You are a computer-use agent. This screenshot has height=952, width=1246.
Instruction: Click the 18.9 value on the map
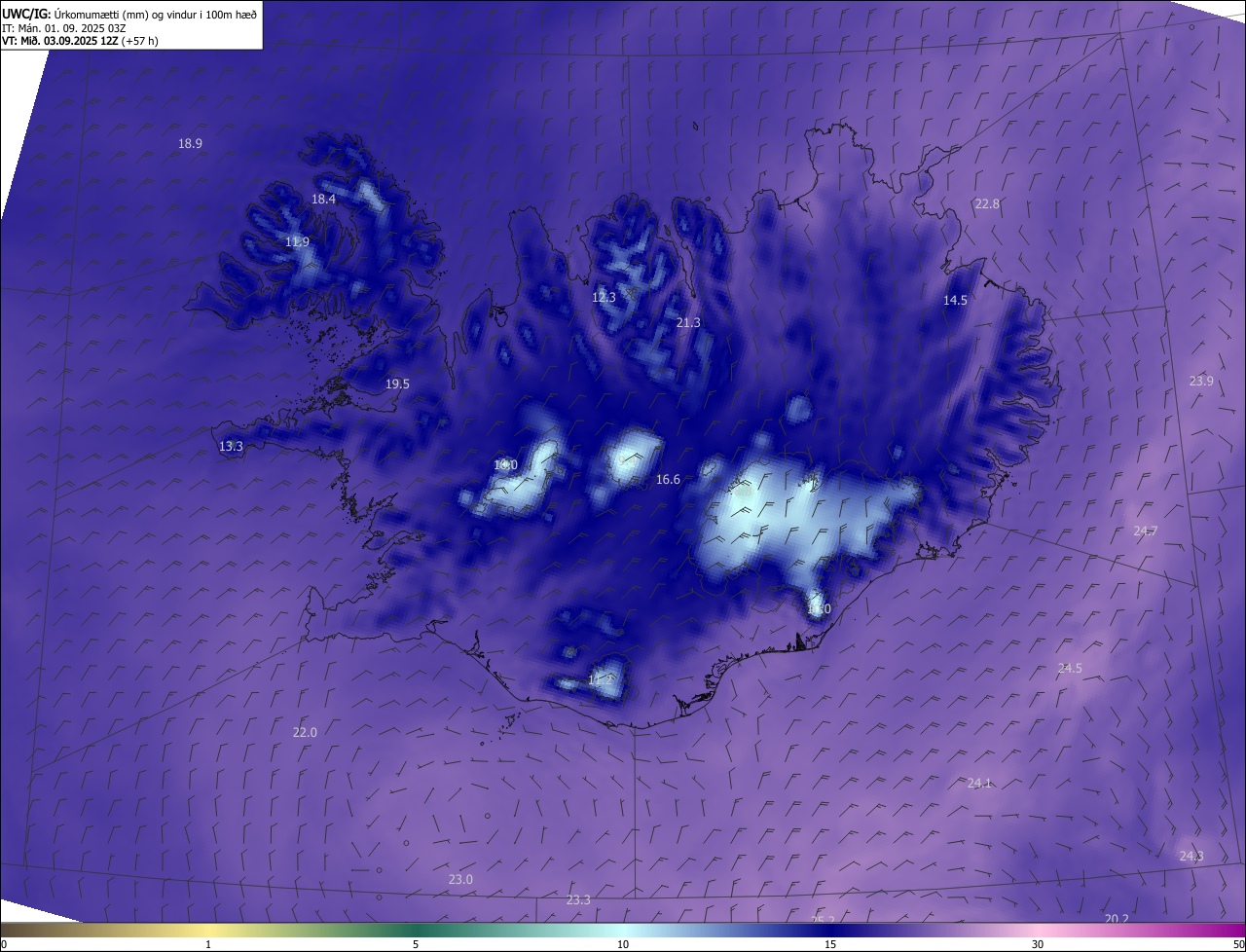pos(190,143)
